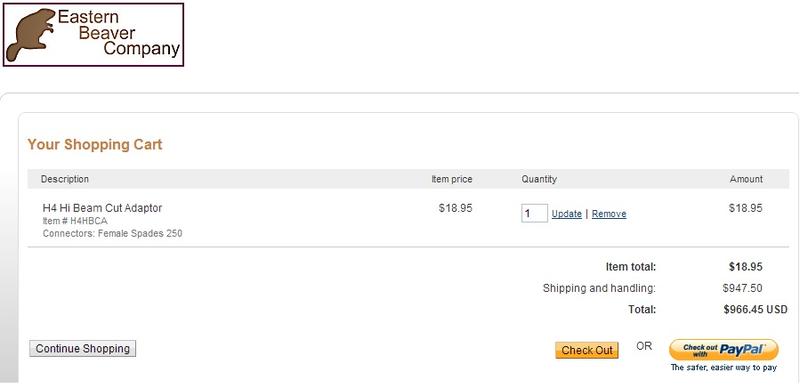Click the beaver image in the logo
Viewport: 800px width, 388px height.
click(x=31, y=35)
